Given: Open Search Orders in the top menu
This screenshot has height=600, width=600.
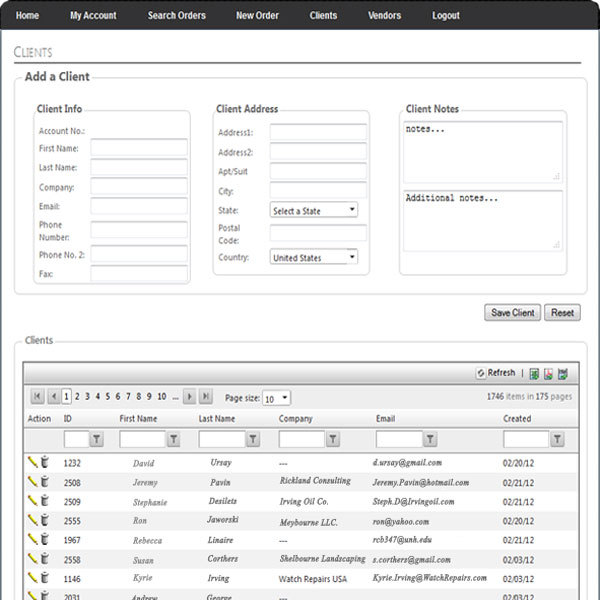Looking at the screenshot, I should [x=176, y=16].
